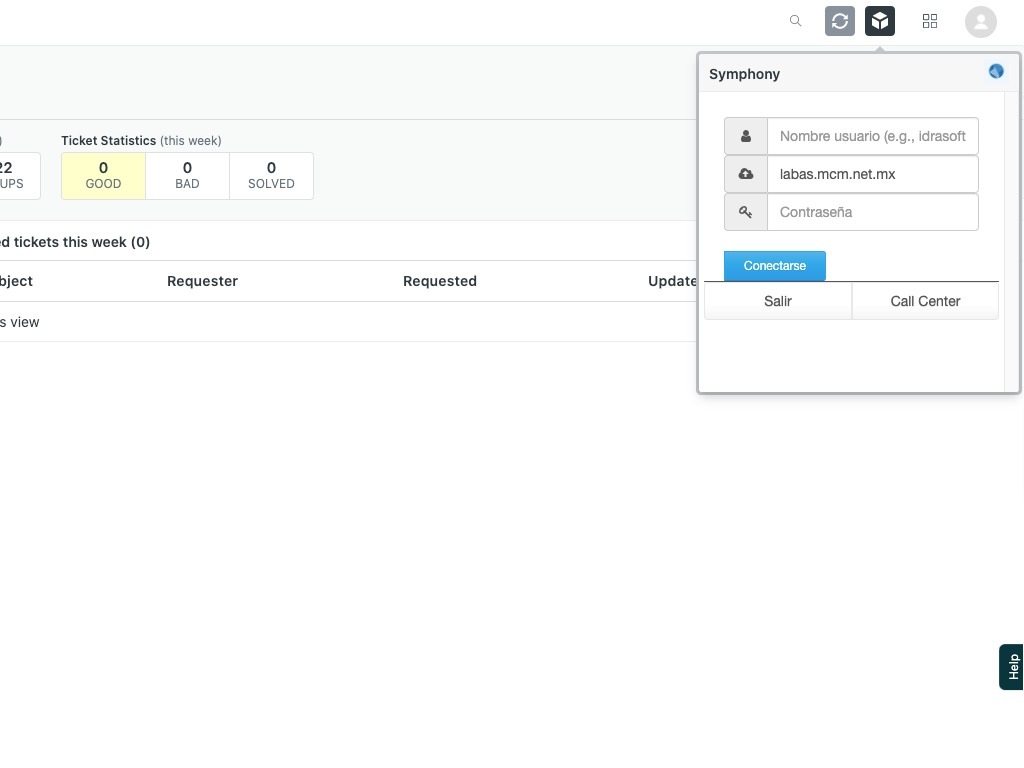
Task: Click the blue globe icon in Symphony header
Action: [x=996, y=71]
